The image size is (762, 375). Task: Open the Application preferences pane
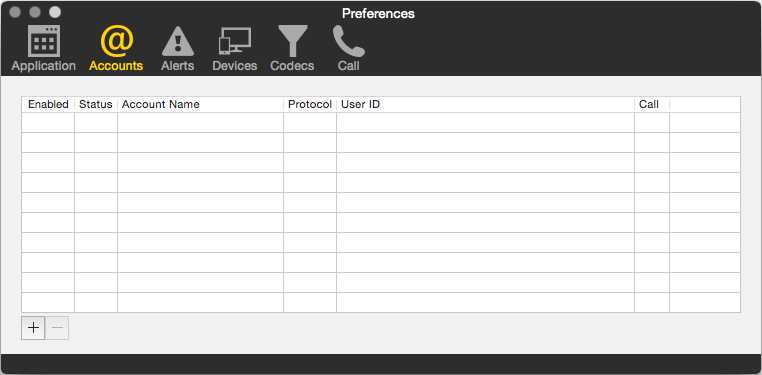(44, 48)
